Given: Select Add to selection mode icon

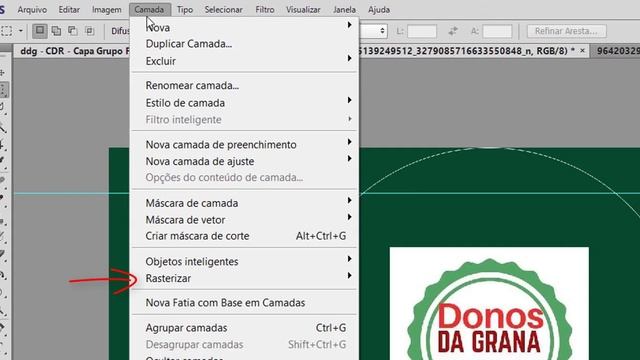Looking at the screenshot, I should pos(56,31).
